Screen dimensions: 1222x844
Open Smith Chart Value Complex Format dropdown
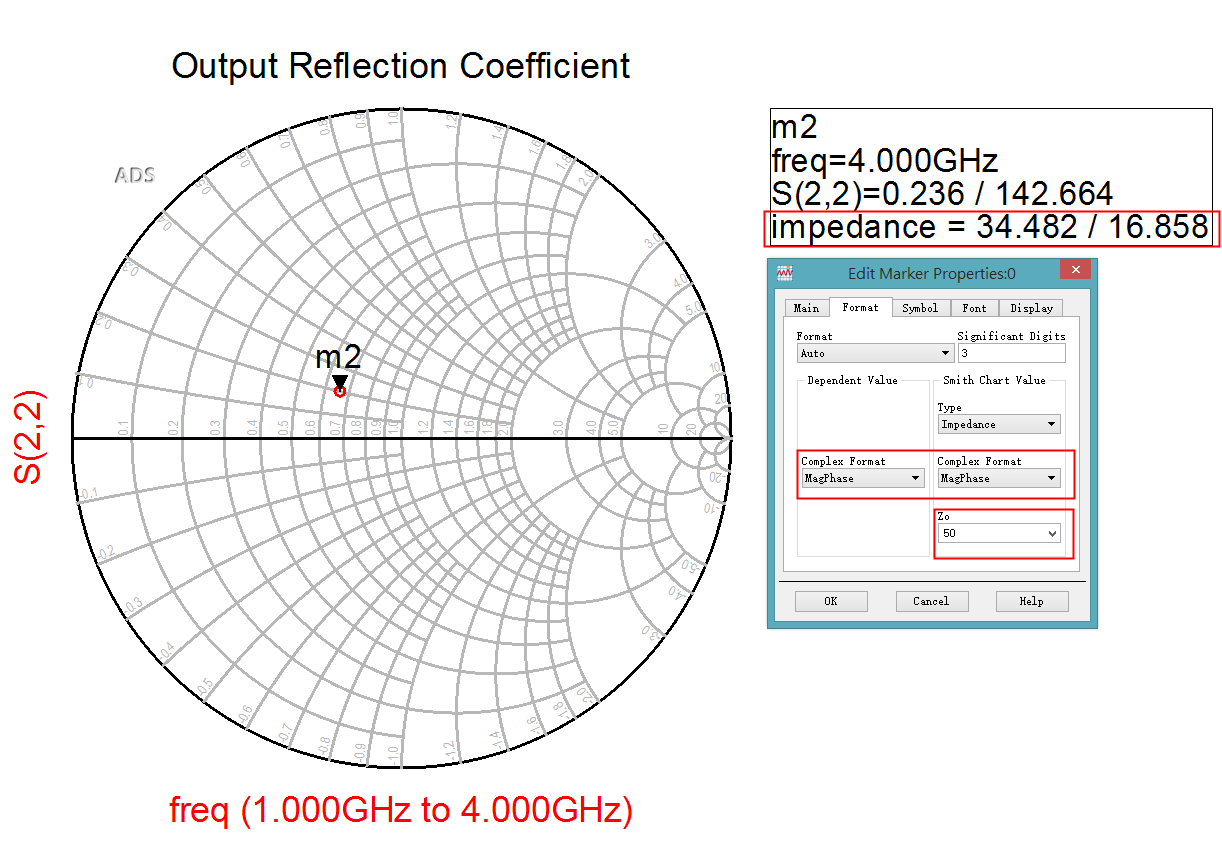998,478
